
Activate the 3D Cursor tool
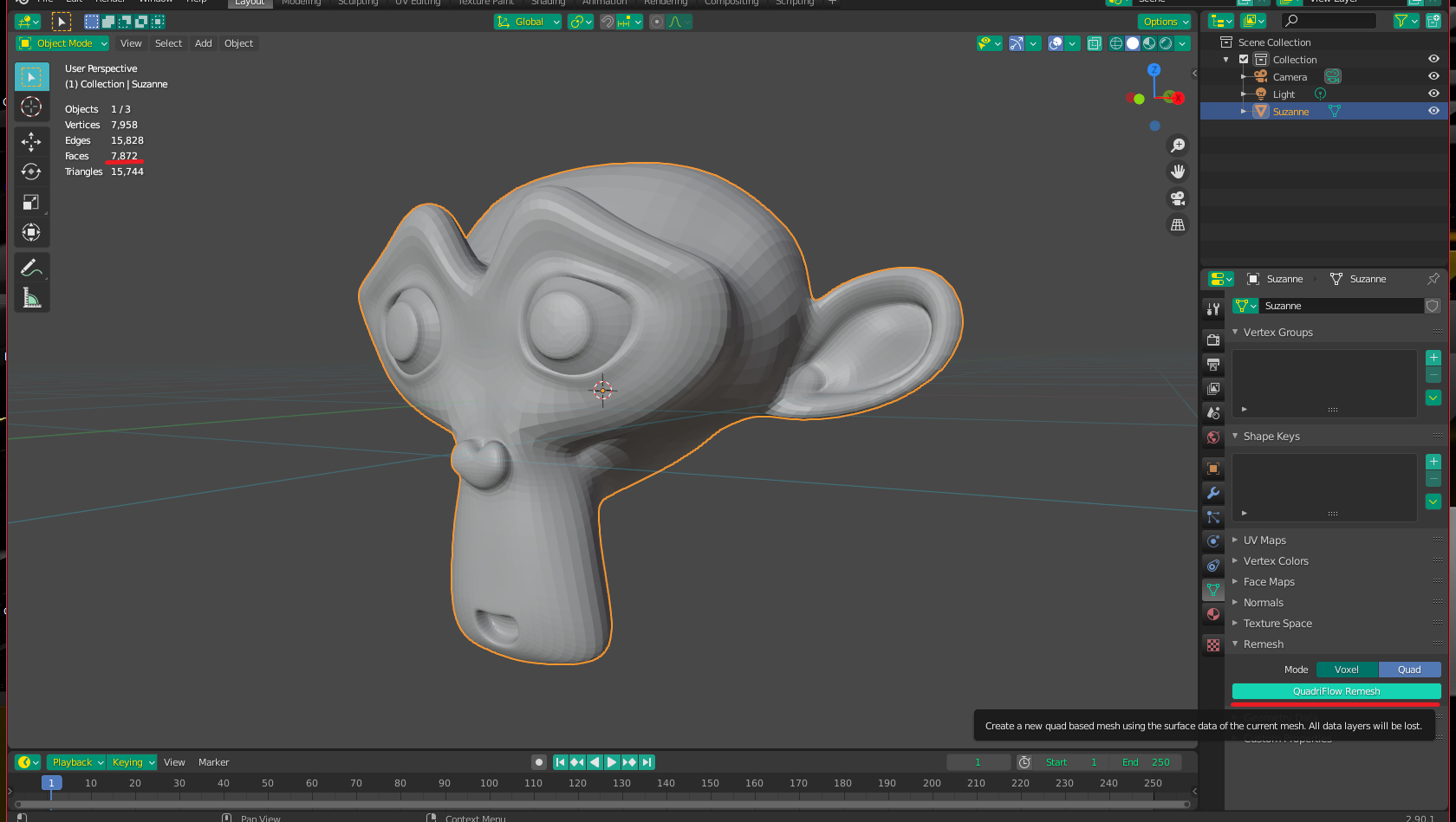coord(31,107)
